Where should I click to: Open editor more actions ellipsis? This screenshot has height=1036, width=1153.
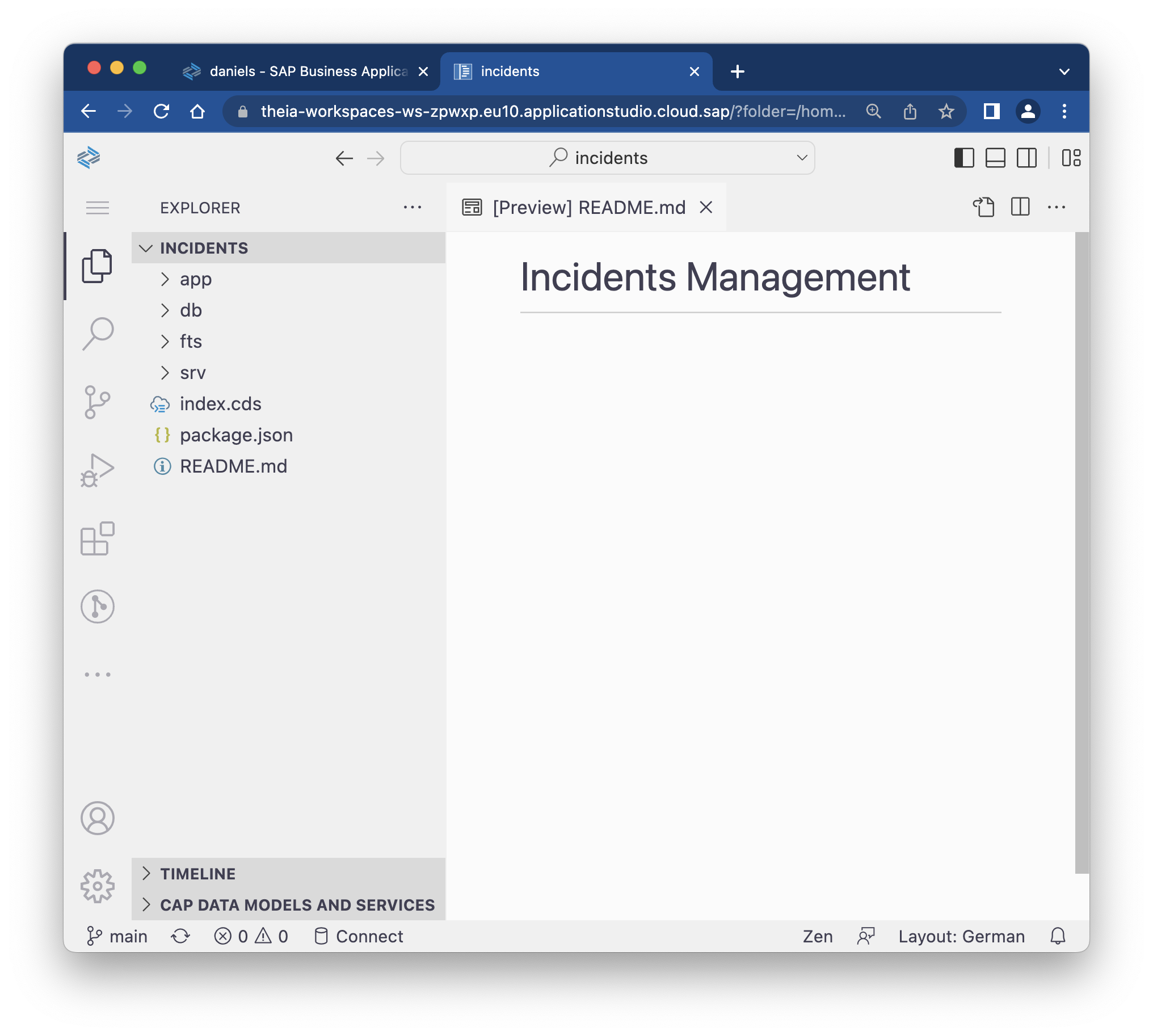click(x=1057, y=207)
